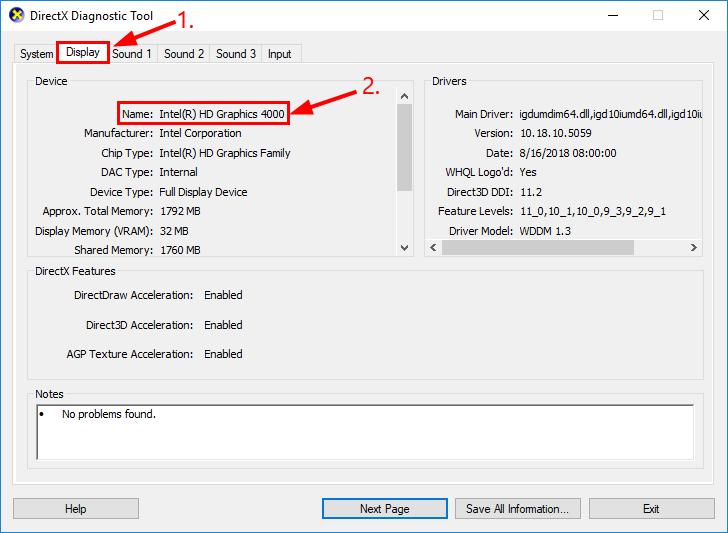Screen dimensions: 728x533
Task: Click the 'No problems found.' note
Action: click(109, 414)
